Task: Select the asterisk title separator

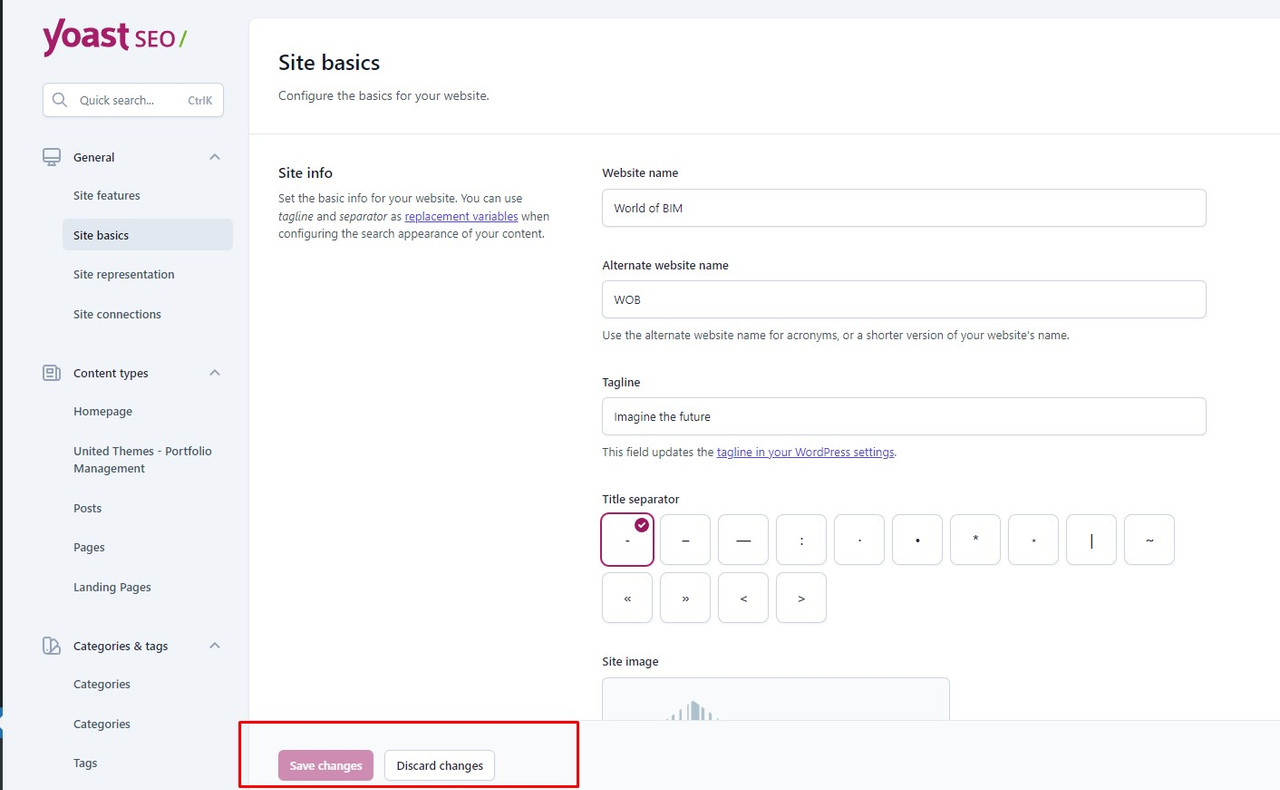Action: (975, 540)
